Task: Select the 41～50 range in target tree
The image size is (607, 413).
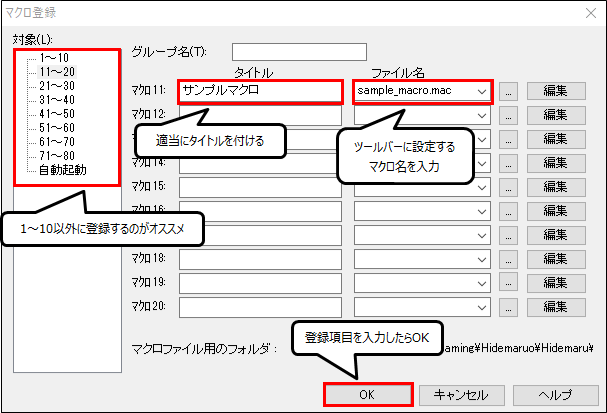Action: coord(57,113)
